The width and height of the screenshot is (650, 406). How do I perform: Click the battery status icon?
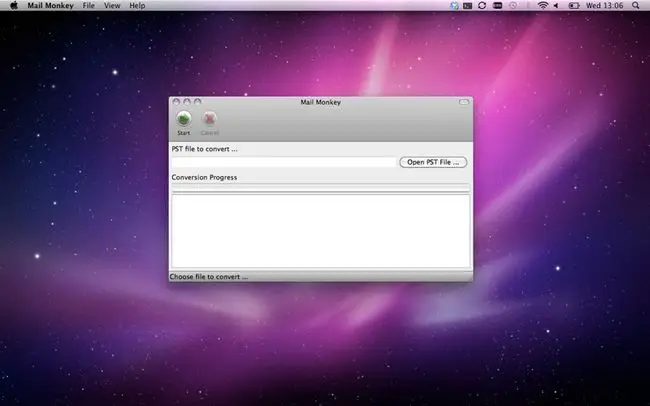click(574, 5)
